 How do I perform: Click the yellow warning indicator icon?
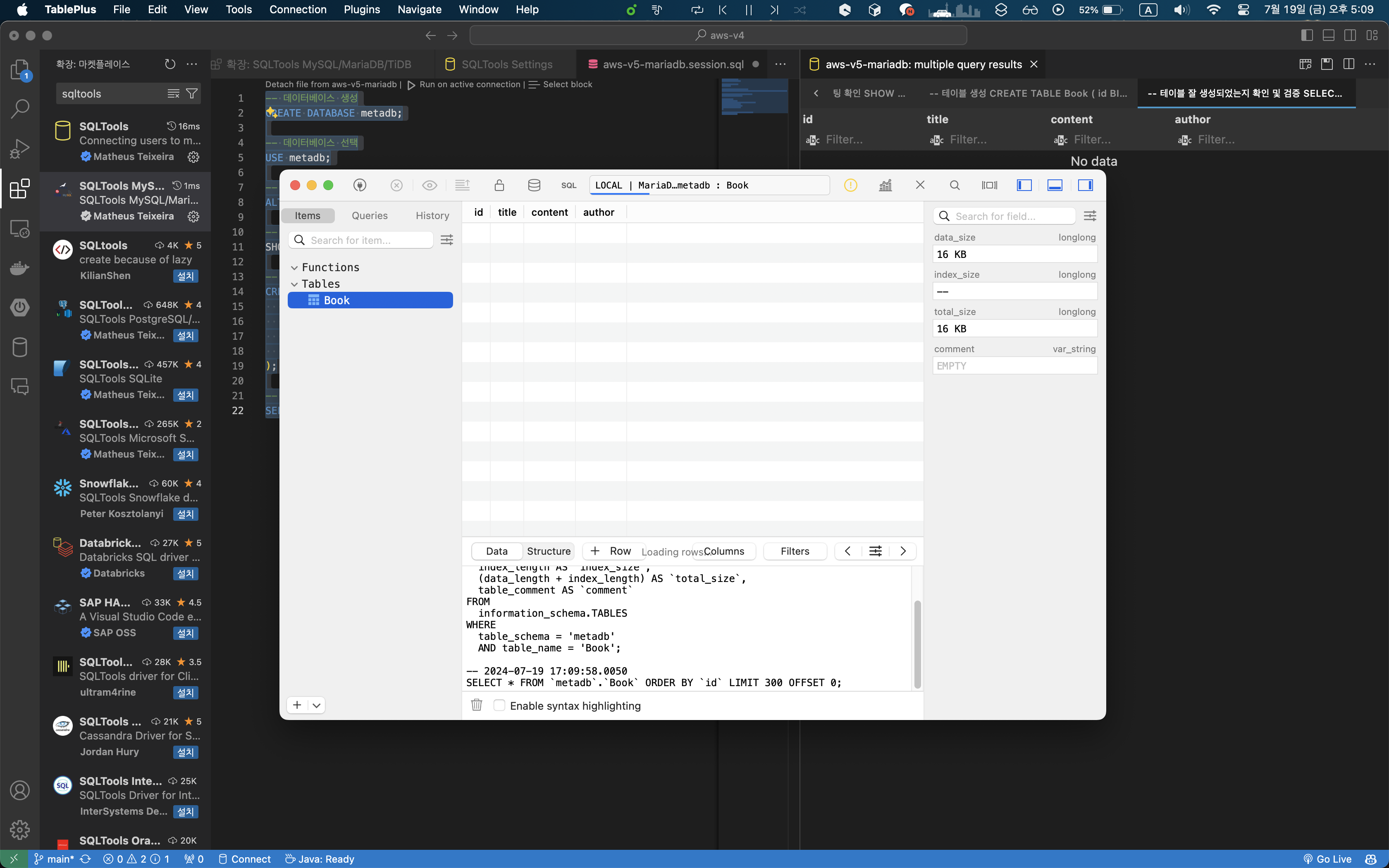[850, 185]
